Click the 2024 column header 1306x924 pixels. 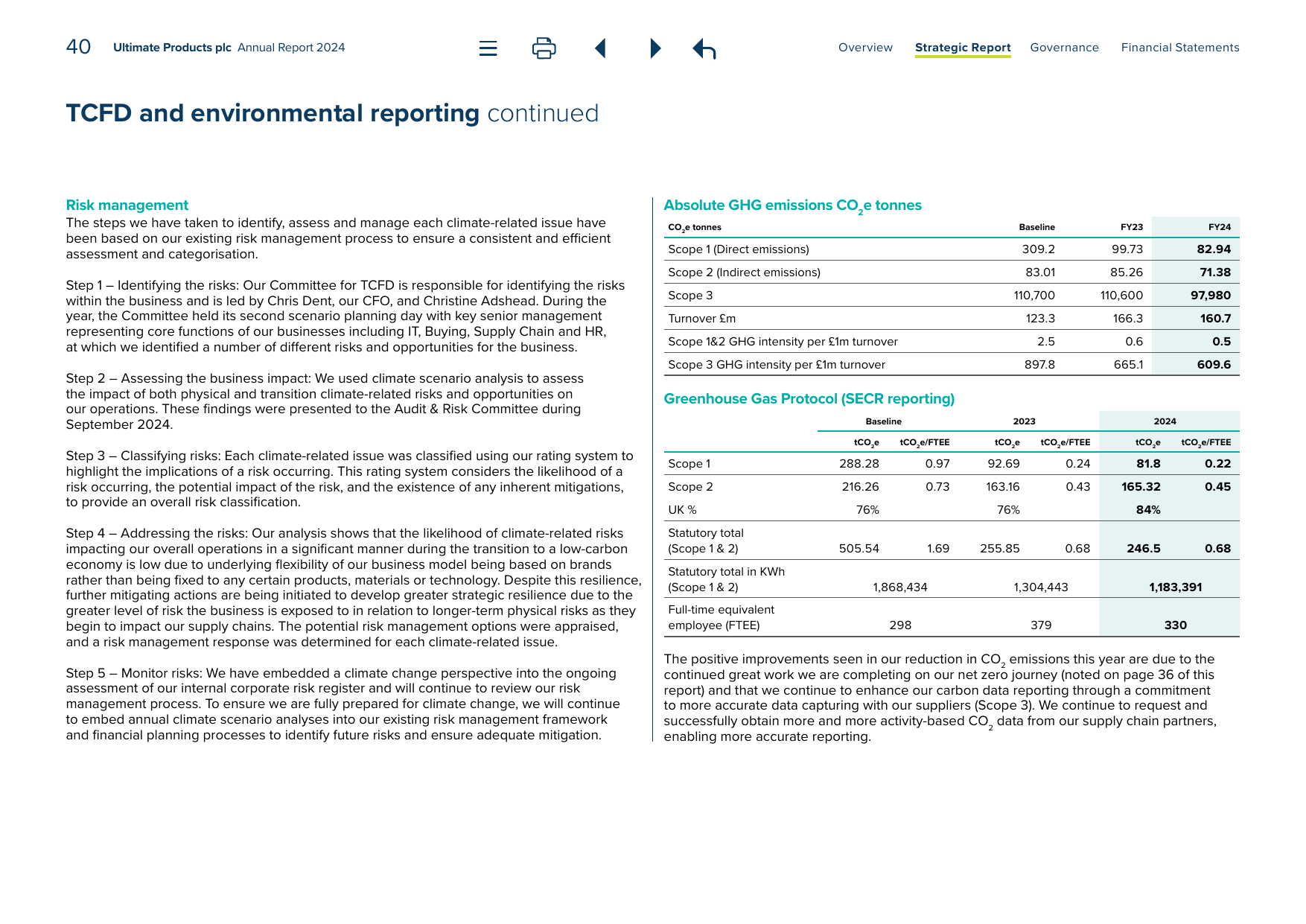1165,421
